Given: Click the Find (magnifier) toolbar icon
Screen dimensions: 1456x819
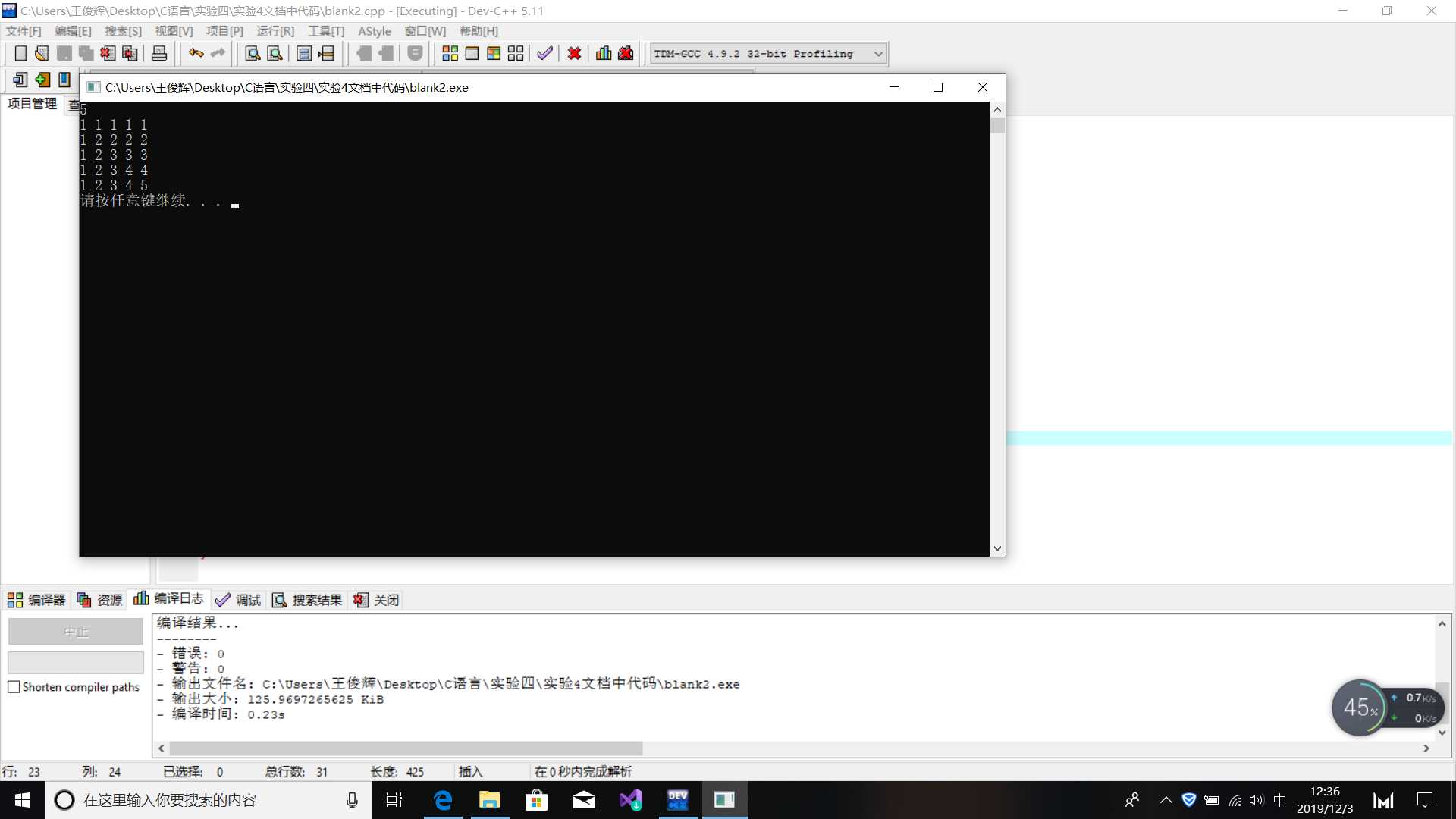Looking at the screenshot, I should pos(253,54).
